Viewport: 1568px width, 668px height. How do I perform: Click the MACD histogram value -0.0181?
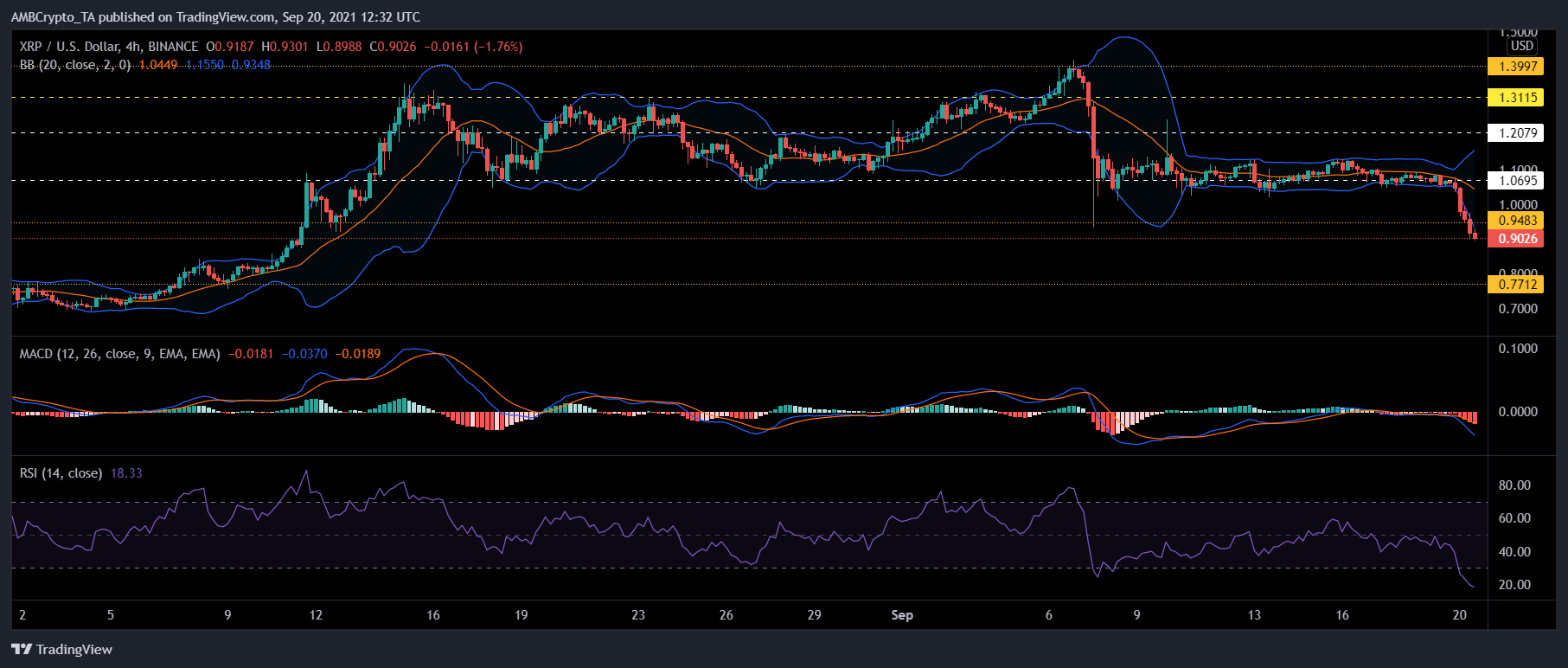(x=251, y=354)
